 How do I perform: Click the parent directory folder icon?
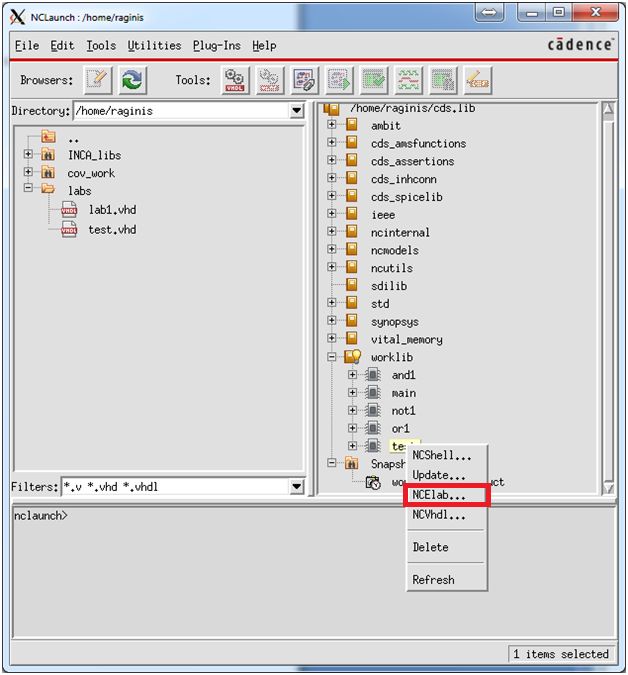click(x=49, y=137)
